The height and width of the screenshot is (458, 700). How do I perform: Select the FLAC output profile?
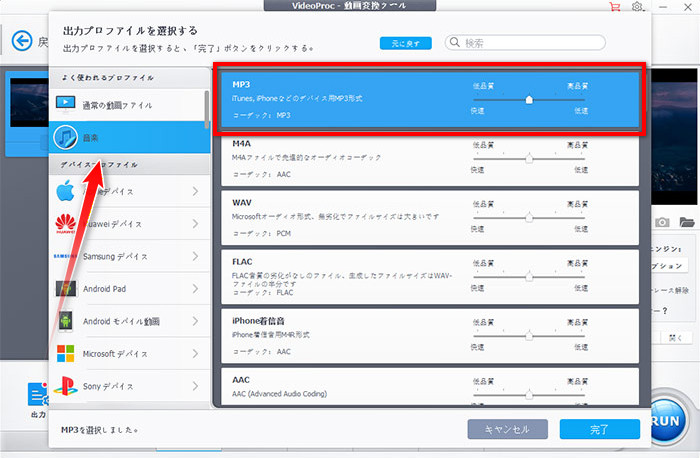(430, 277)
